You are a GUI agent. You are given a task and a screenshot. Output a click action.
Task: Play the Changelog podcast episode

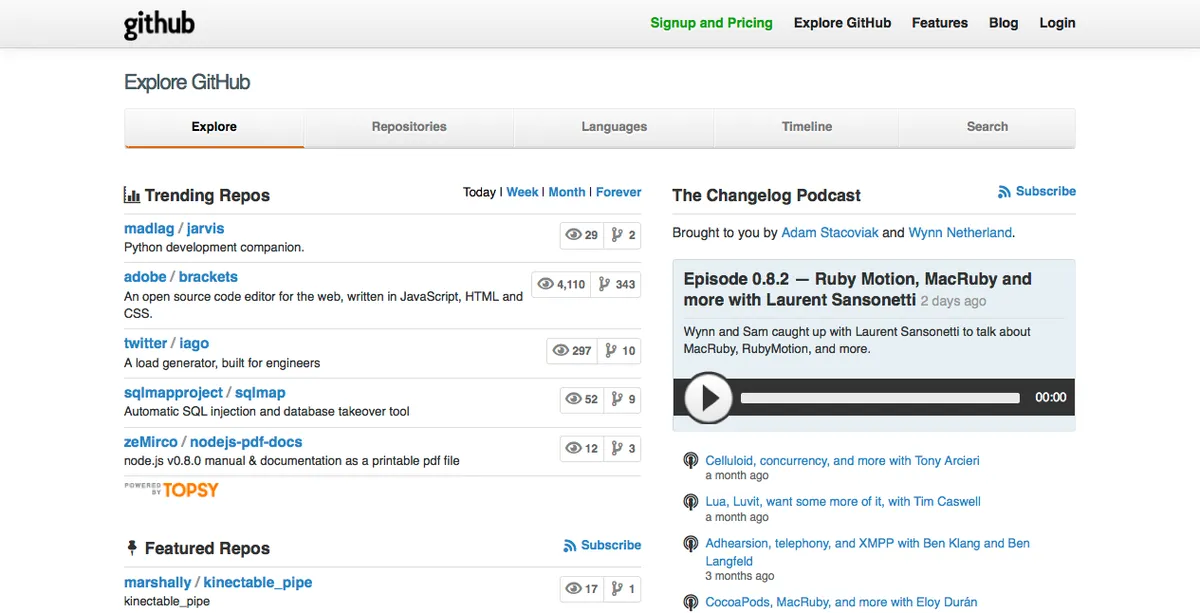tap(709, 398)
